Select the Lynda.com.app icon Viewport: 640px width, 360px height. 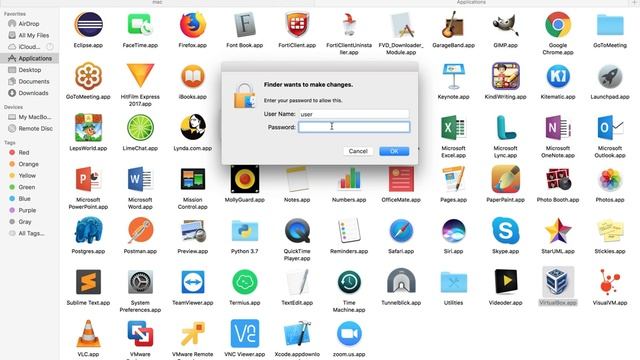point(193,128)
